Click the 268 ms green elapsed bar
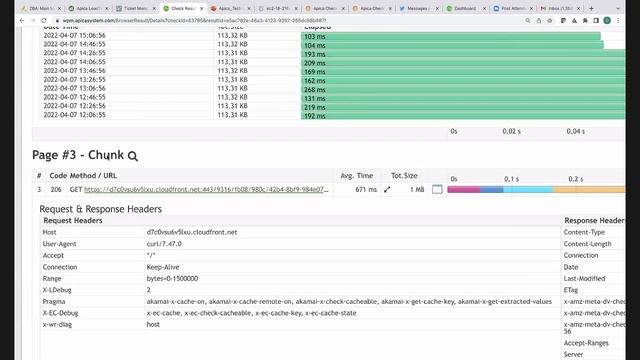The width and height of the screenshot is (640, 360). 463,89
